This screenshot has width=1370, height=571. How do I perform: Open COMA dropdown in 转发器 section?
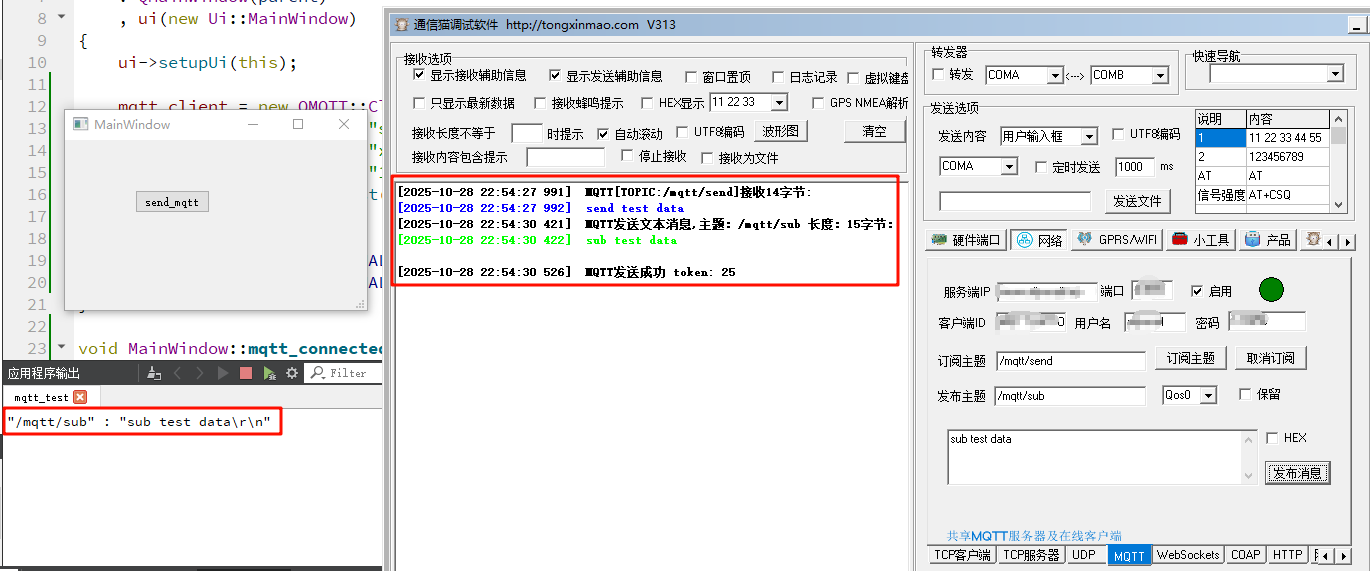pos(1054,75)
